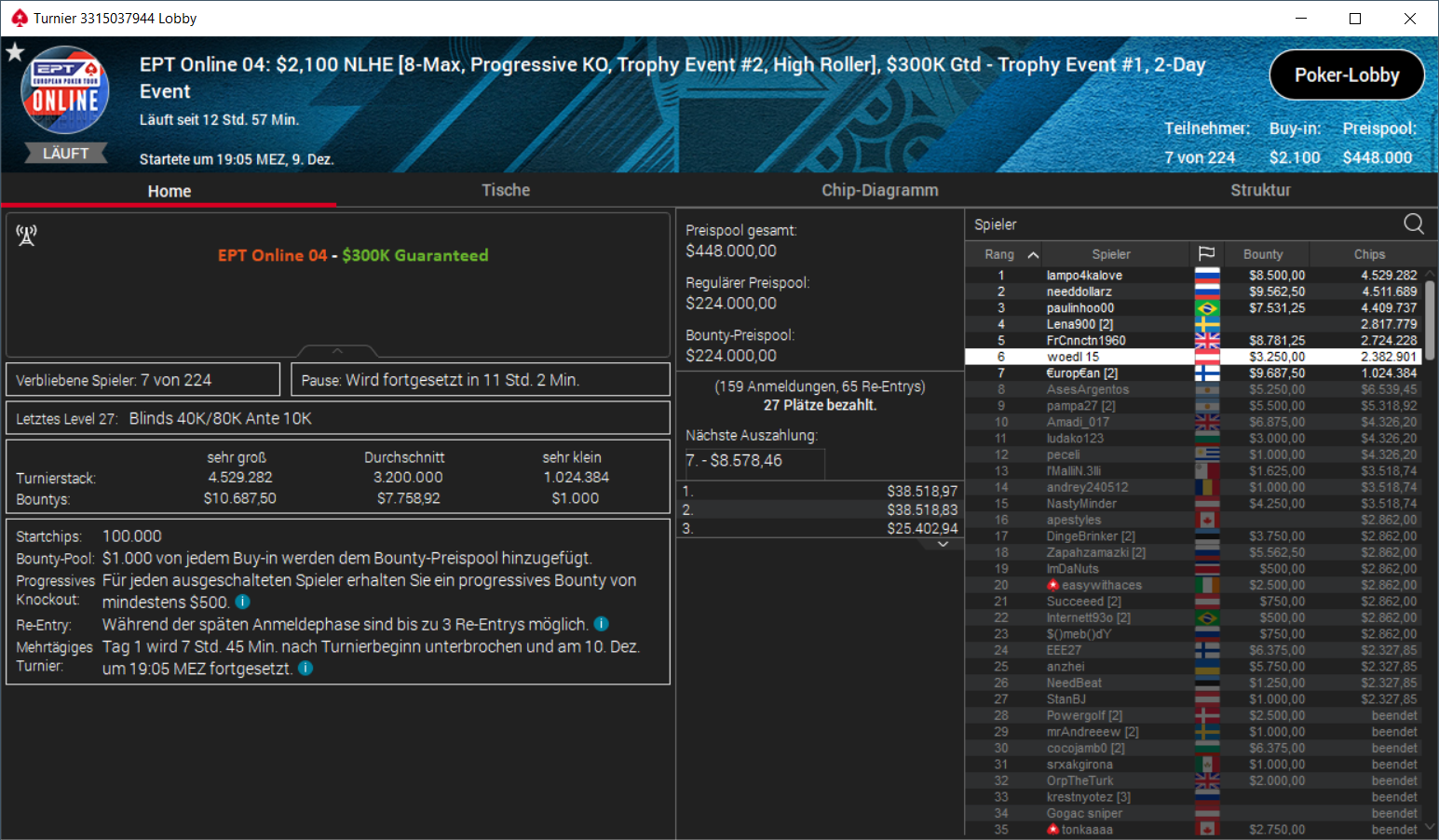This screenshot has width=1439, height=840.
Task: Collapse the tournament banner panel
Action: (337, 351)
